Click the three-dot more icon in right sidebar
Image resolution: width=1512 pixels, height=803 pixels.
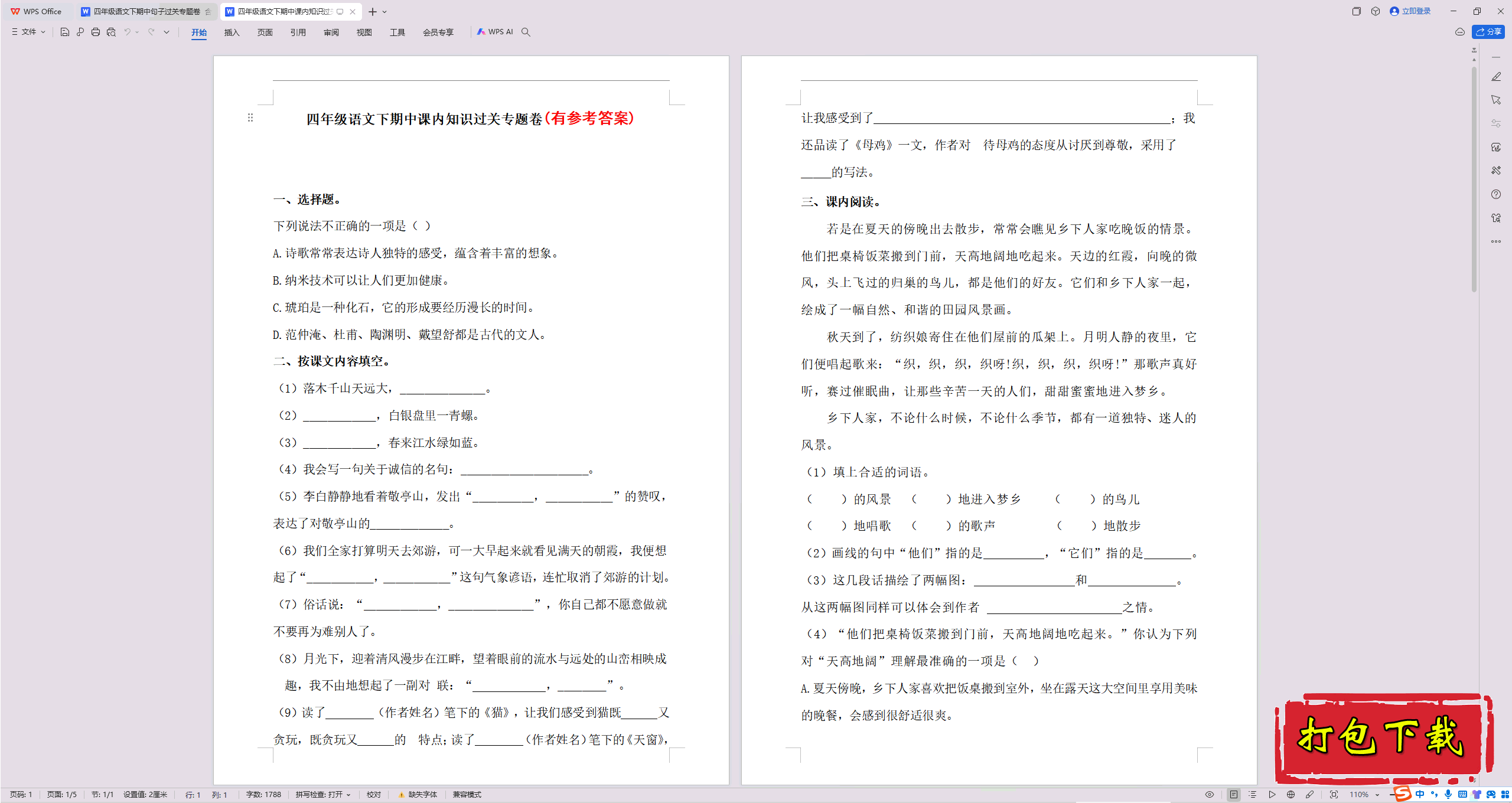pyautogui.click(x=1496, y=241)
